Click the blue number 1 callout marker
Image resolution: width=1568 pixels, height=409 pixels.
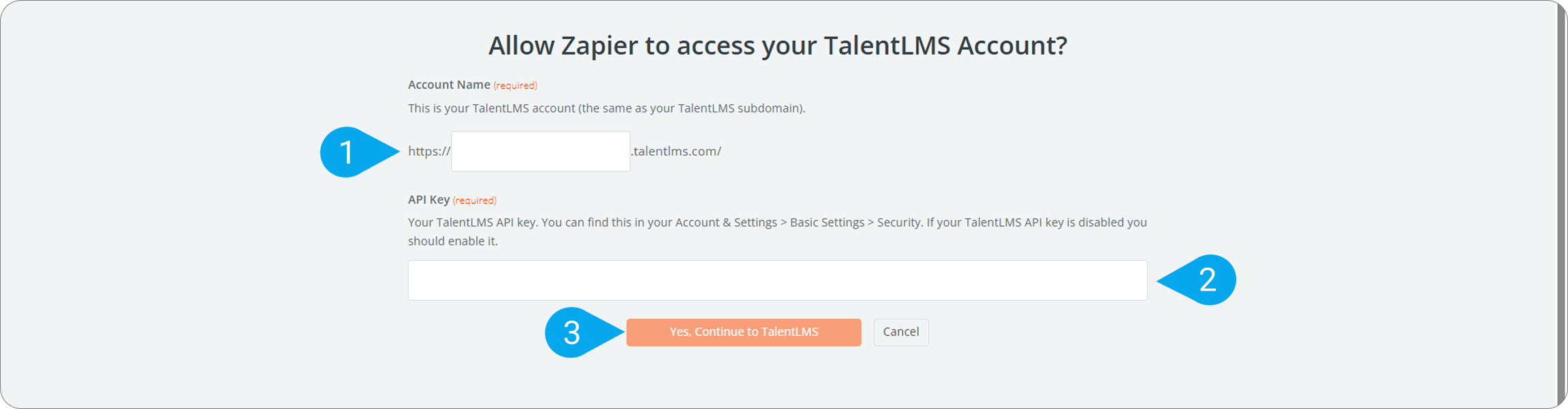pyautogui.click(x=347, y=152)
